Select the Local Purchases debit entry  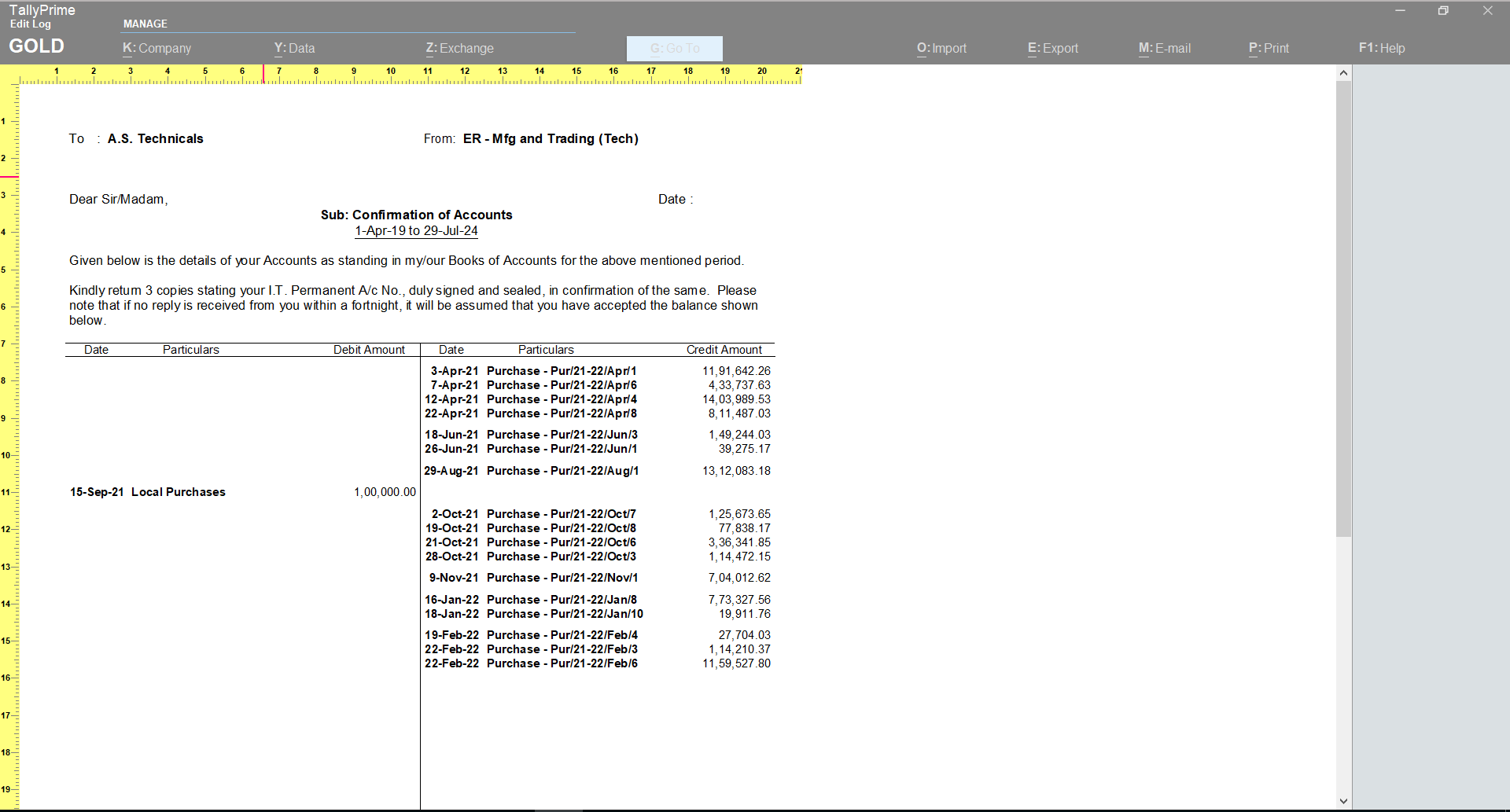tap(179, 492)
